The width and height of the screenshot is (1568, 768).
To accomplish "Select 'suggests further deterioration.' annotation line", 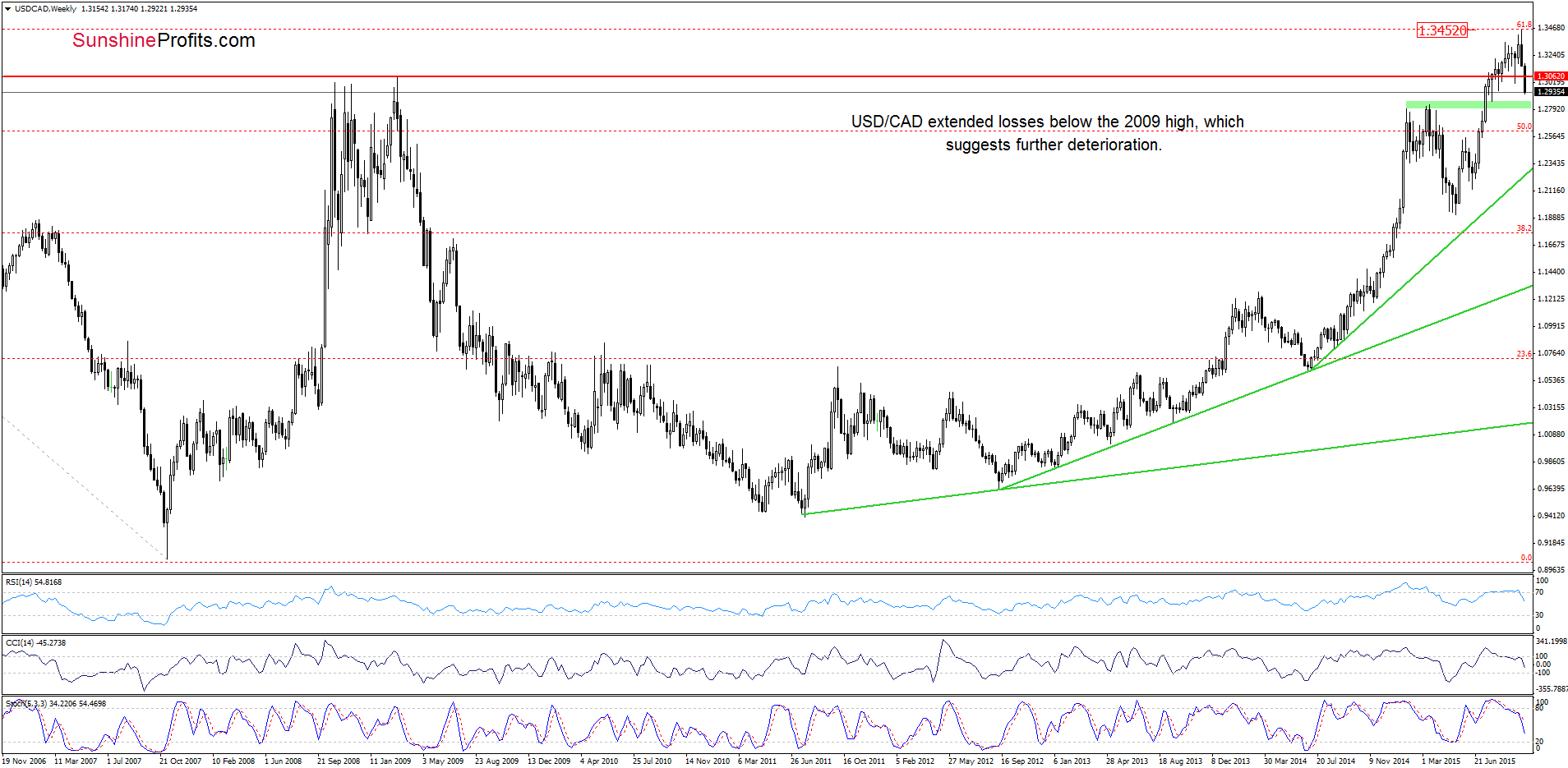I will tap(1054, 145).
